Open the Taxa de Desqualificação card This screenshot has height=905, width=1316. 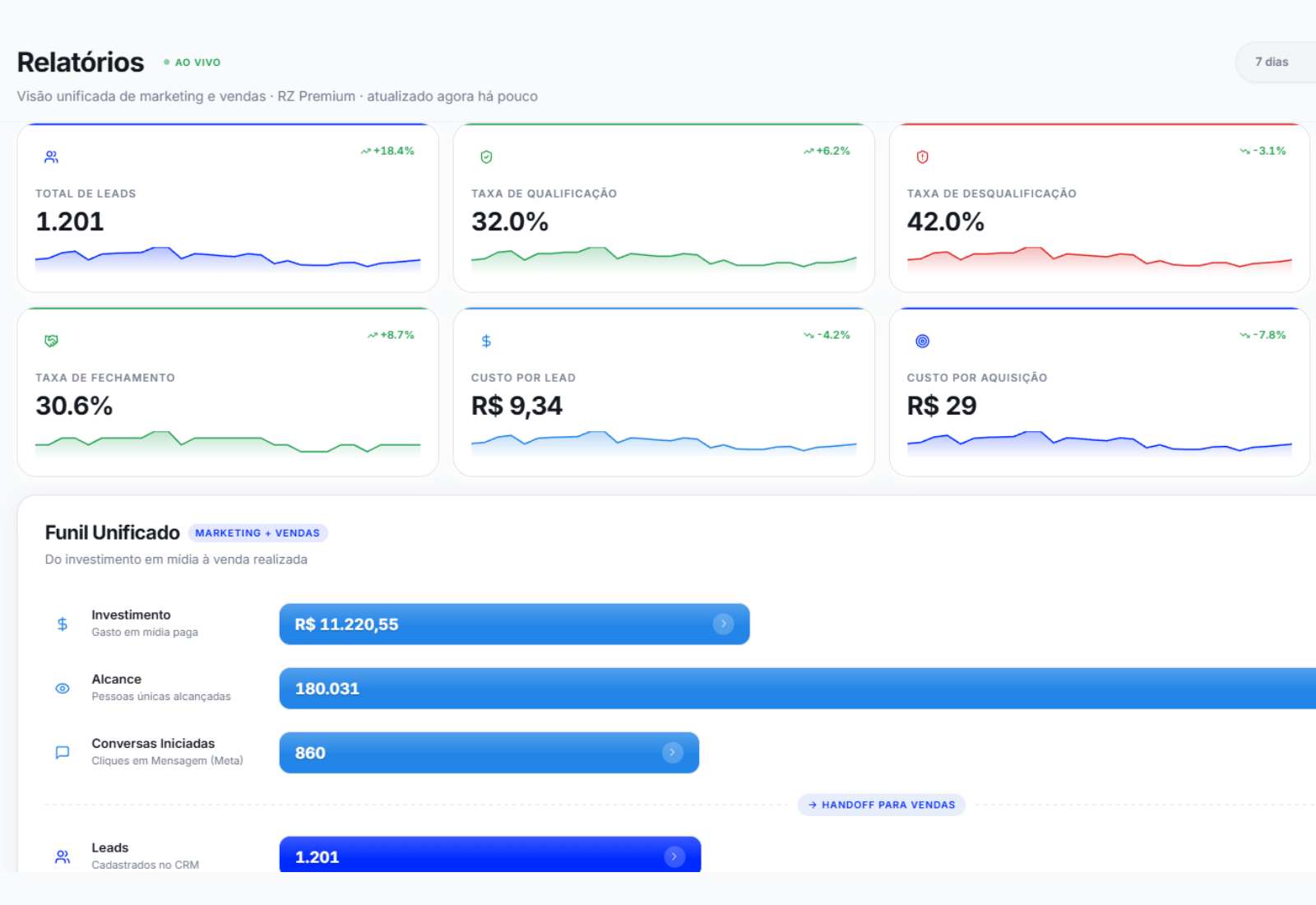pyautogui.click(x=1100, y=207)
